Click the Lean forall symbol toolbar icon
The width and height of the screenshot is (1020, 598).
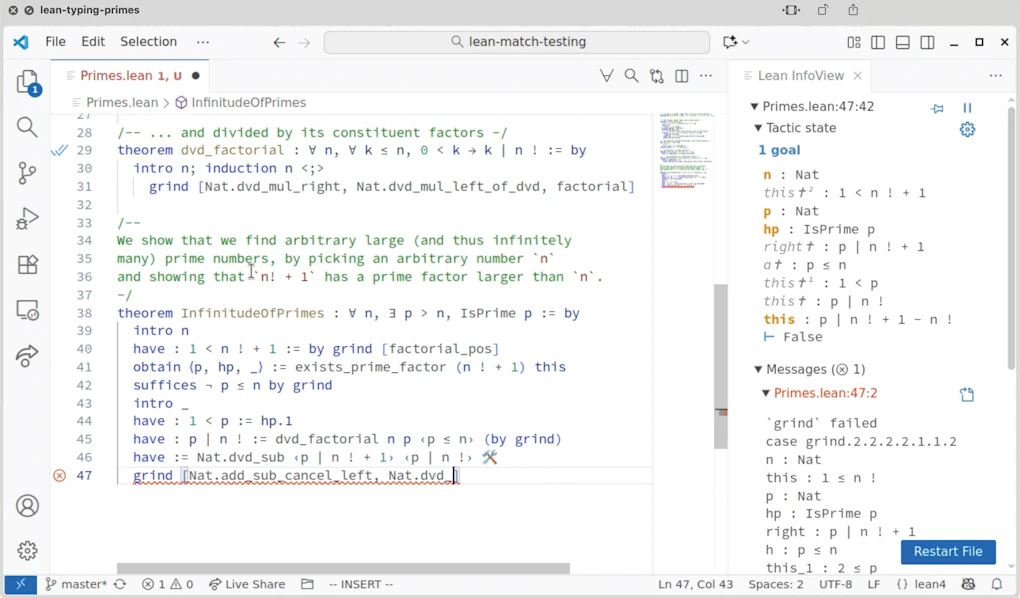[606, 76]
